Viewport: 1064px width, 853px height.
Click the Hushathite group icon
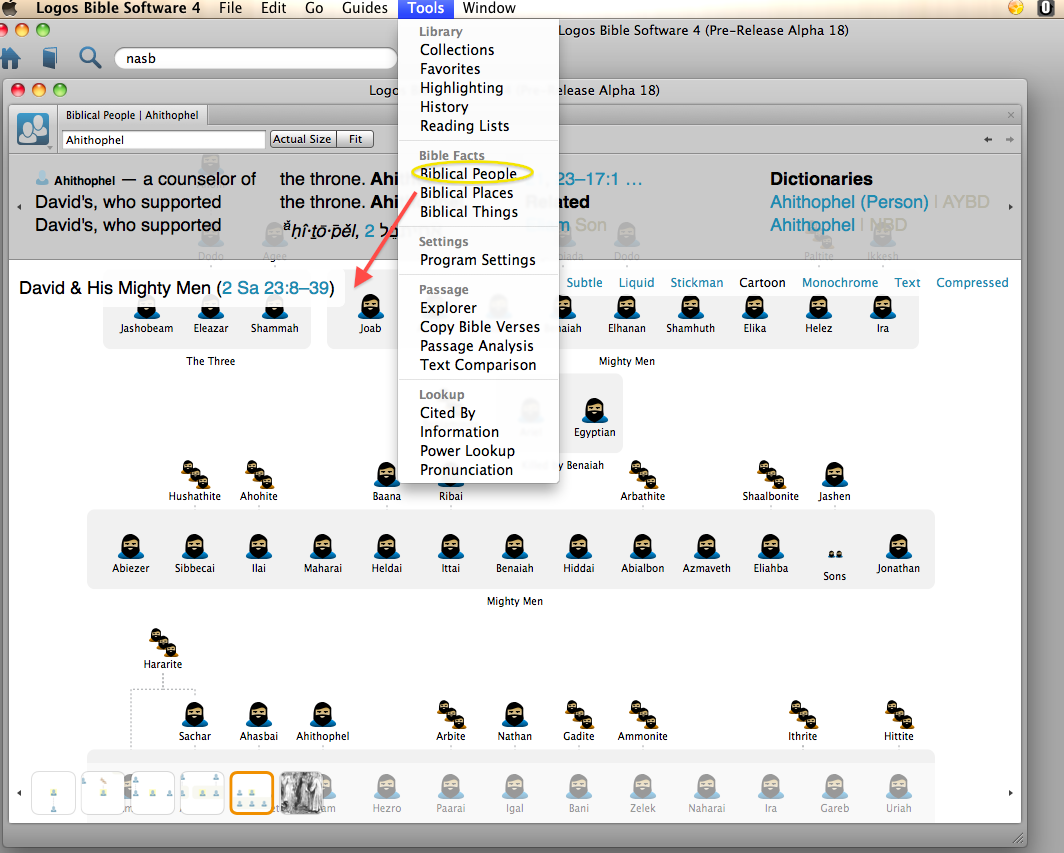coord(195,474)
